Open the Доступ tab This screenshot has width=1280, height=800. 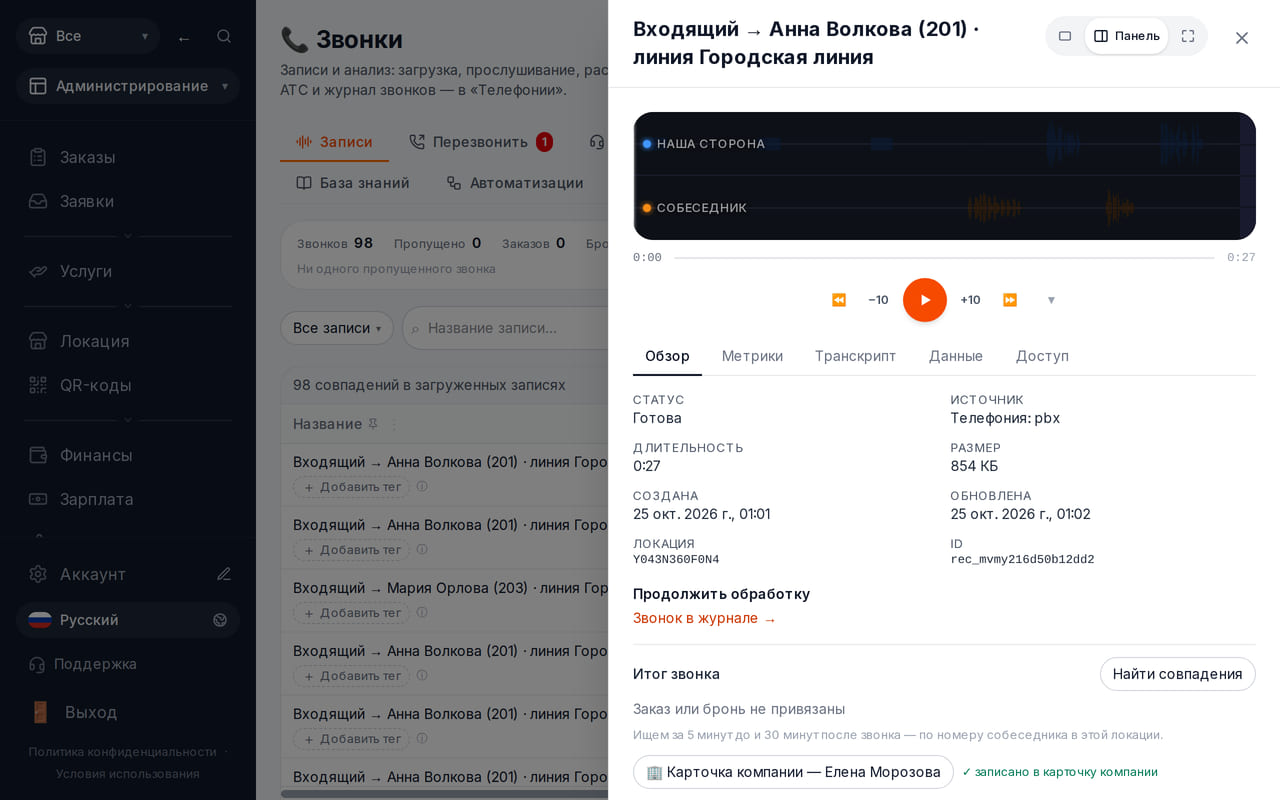coord(1042,356)
